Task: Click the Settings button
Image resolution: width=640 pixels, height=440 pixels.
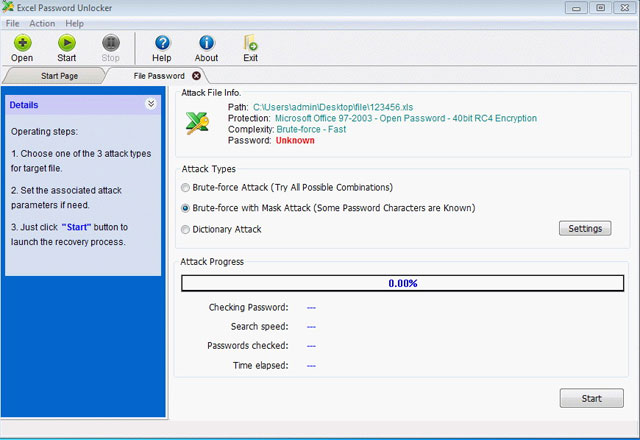Action: point(585,228)
